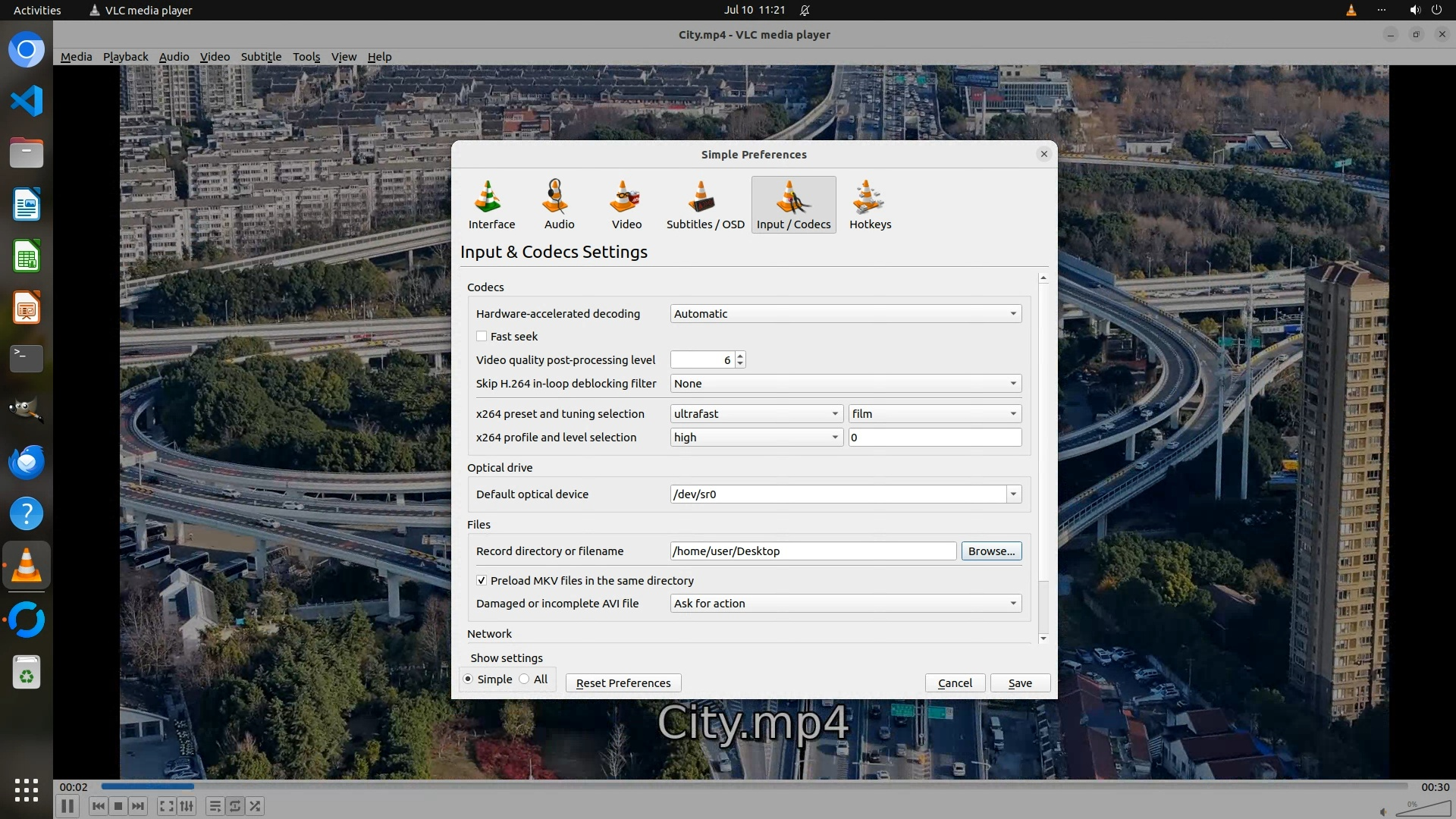
Task: Select the All settings radio button
Action: click(525, 679)
